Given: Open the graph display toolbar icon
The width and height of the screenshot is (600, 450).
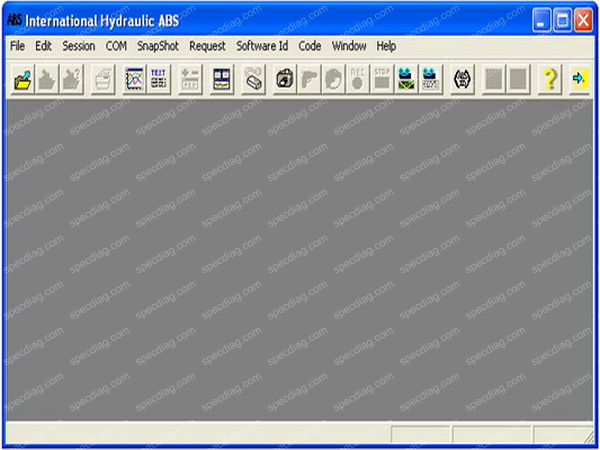Looking at the screenshot, I should (x=135, y=81).
